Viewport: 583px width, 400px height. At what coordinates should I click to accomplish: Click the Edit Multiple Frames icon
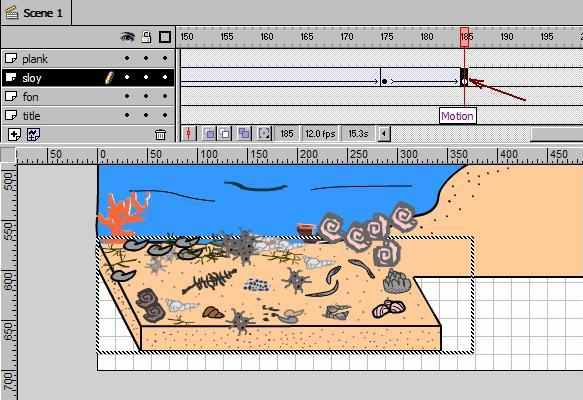tap(244, 133)
